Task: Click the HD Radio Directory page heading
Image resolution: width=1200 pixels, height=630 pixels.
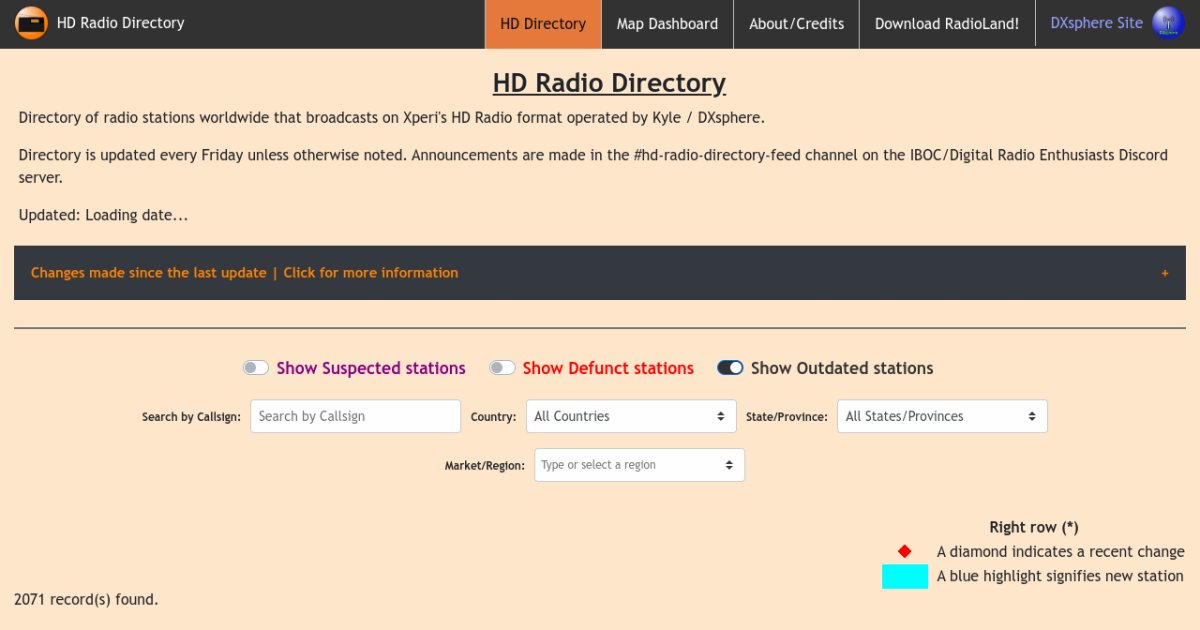Action: 609,83
